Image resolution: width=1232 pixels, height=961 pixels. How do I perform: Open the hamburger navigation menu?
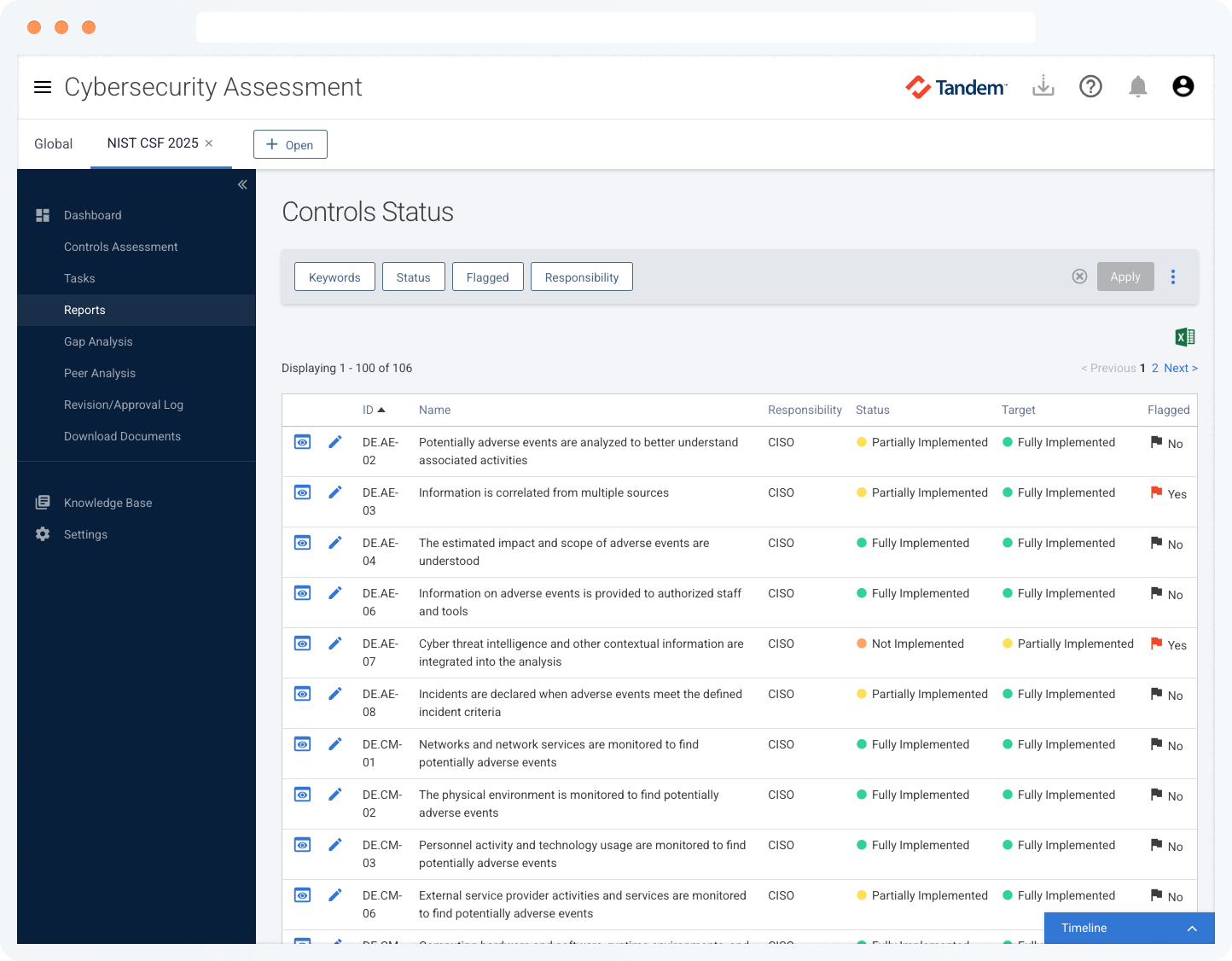pos(43,87)
